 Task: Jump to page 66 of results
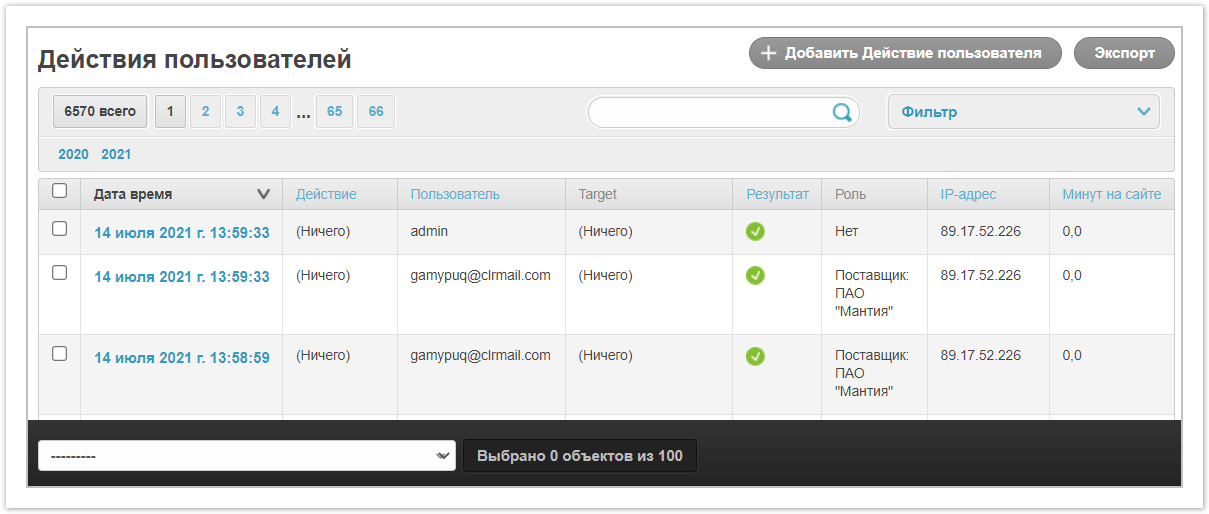[x=376, y=112]
